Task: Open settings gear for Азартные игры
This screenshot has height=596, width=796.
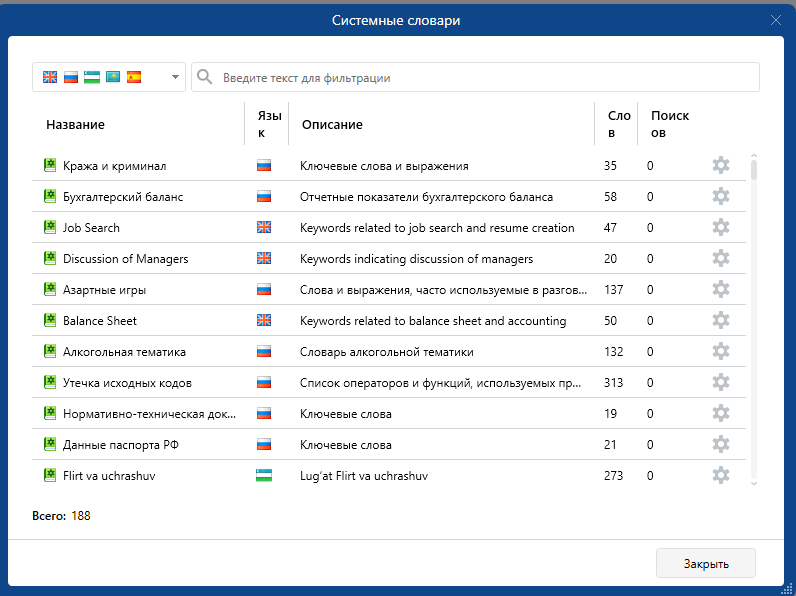Action: tap(721, 289)
